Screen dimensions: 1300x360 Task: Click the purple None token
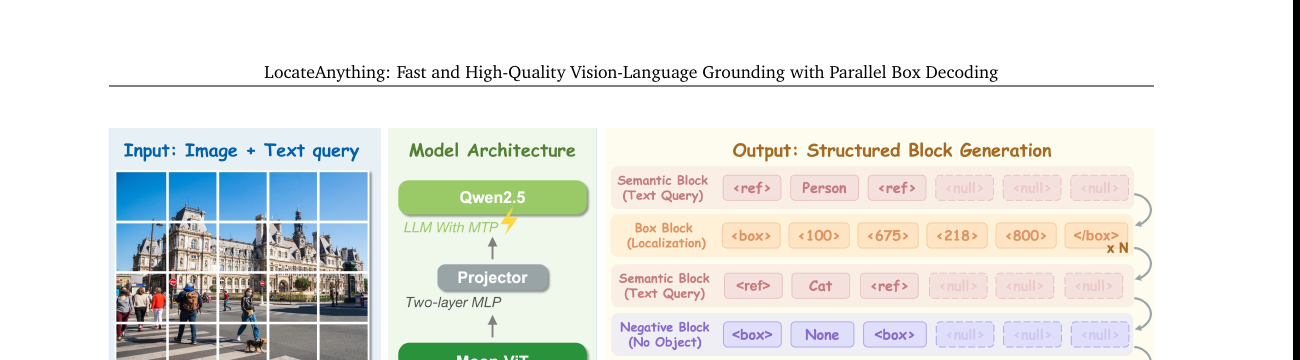[822, 334]
